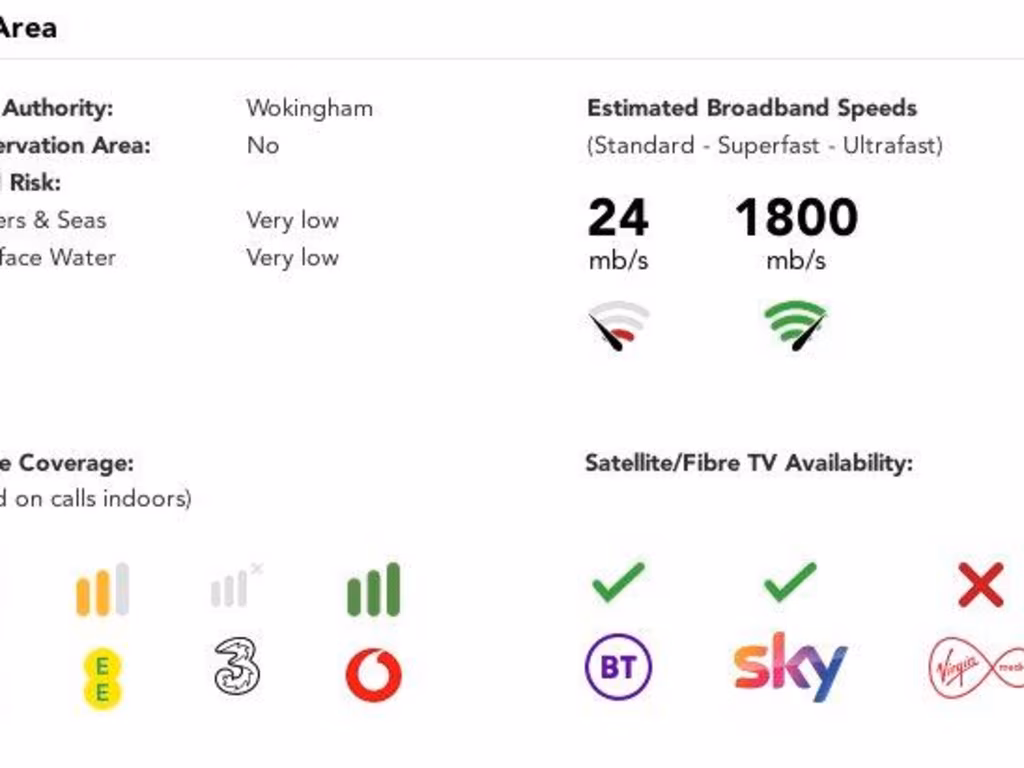Click the Vodafone logo
This screenshot has height=768, width=1024.
tap(373, 675)
